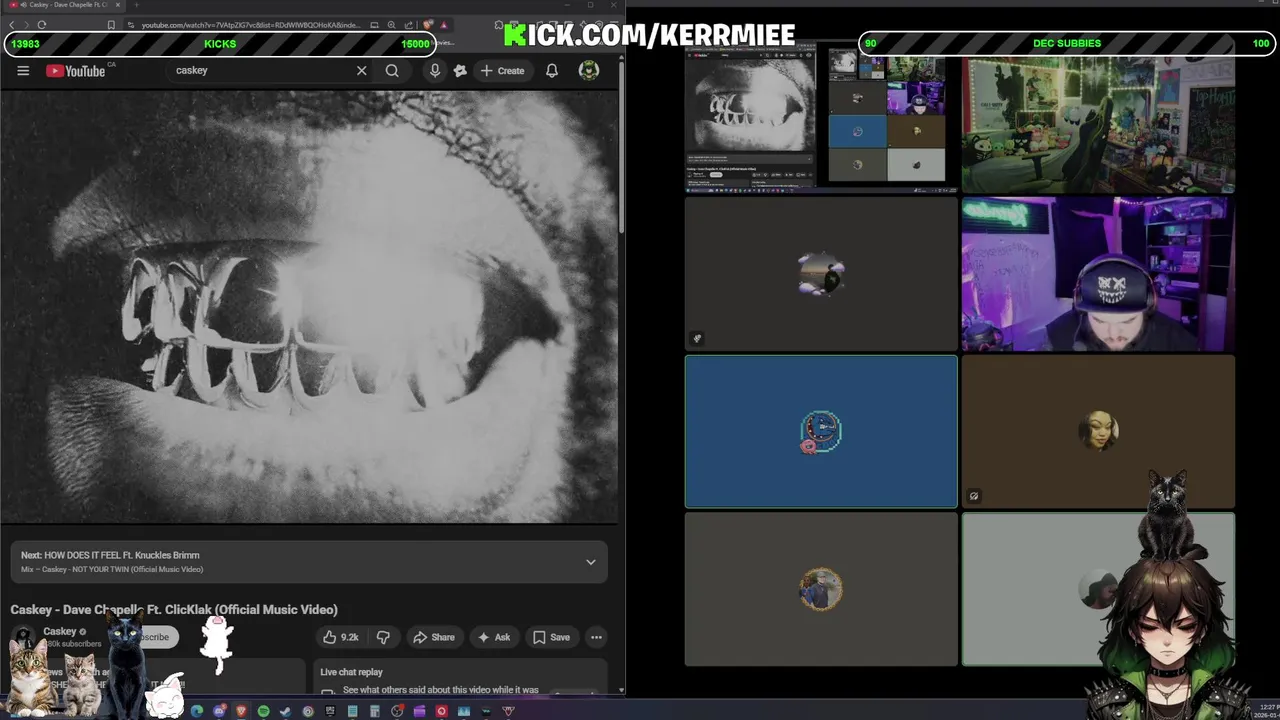Open a new browser tab with plus
Screen dimensions: 1280x720
(x=136, y=5)
